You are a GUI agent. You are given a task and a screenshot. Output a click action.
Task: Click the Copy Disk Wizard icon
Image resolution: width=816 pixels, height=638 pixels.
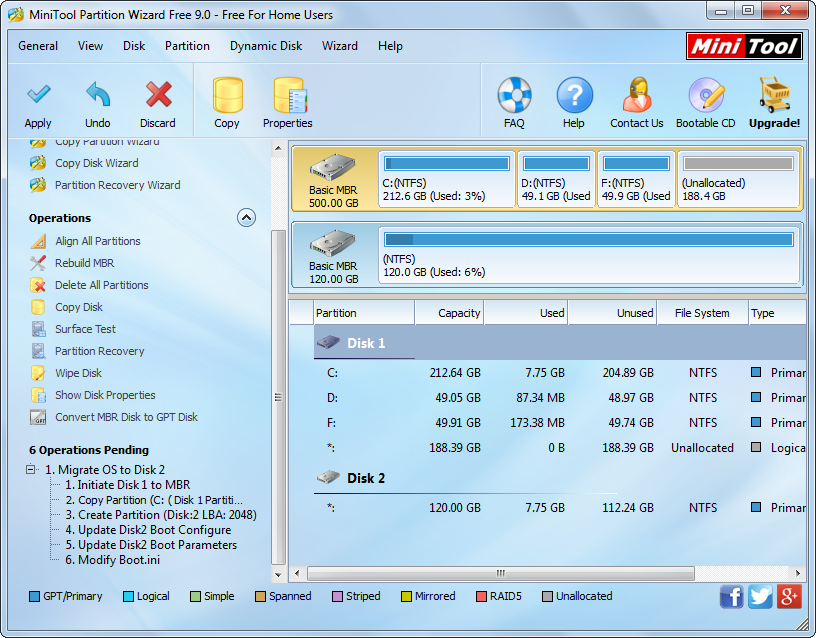coord(38,163)
